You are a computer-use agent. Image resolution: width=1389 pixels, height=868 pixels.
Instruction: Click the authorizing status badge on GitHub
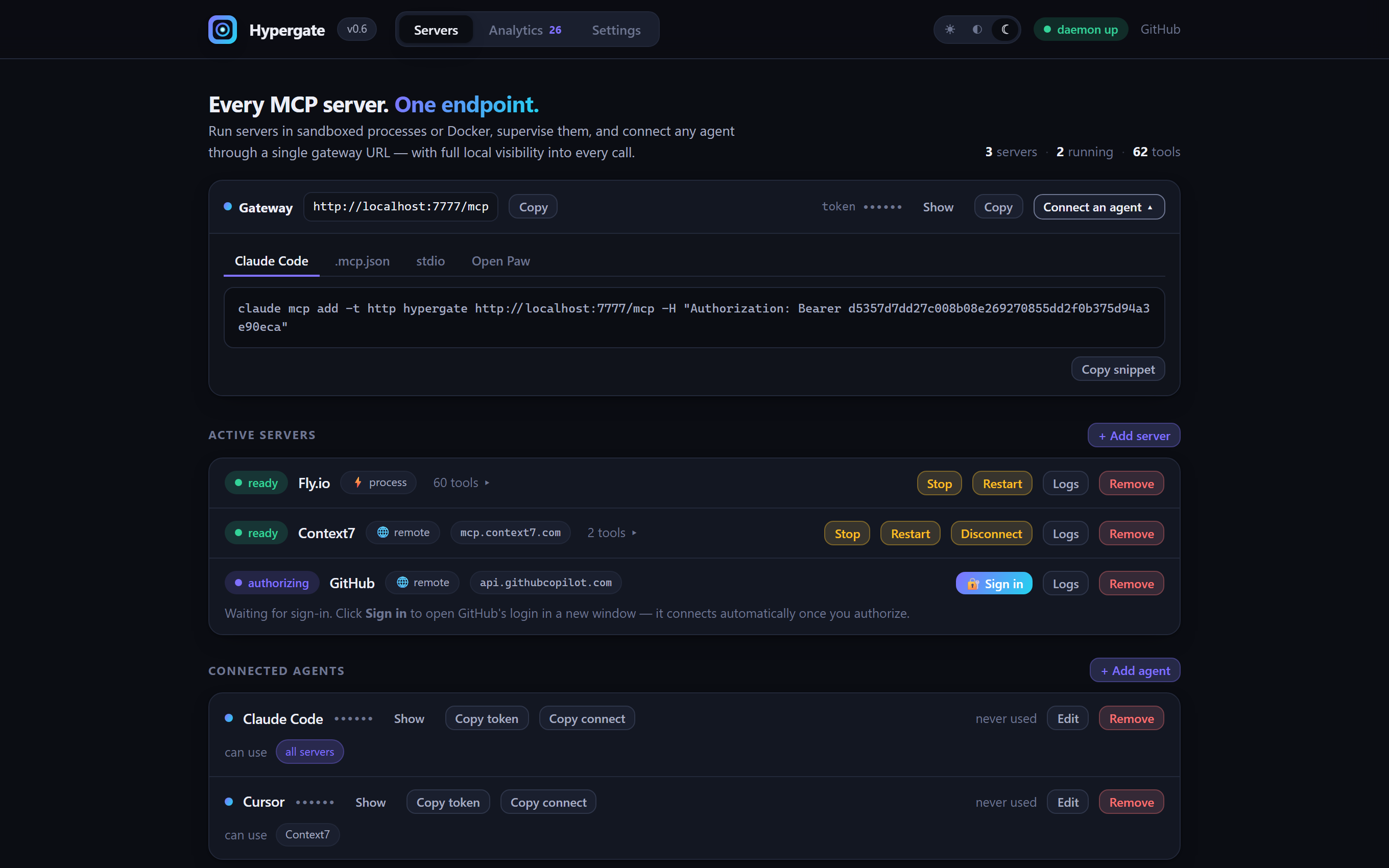[272, 583]
